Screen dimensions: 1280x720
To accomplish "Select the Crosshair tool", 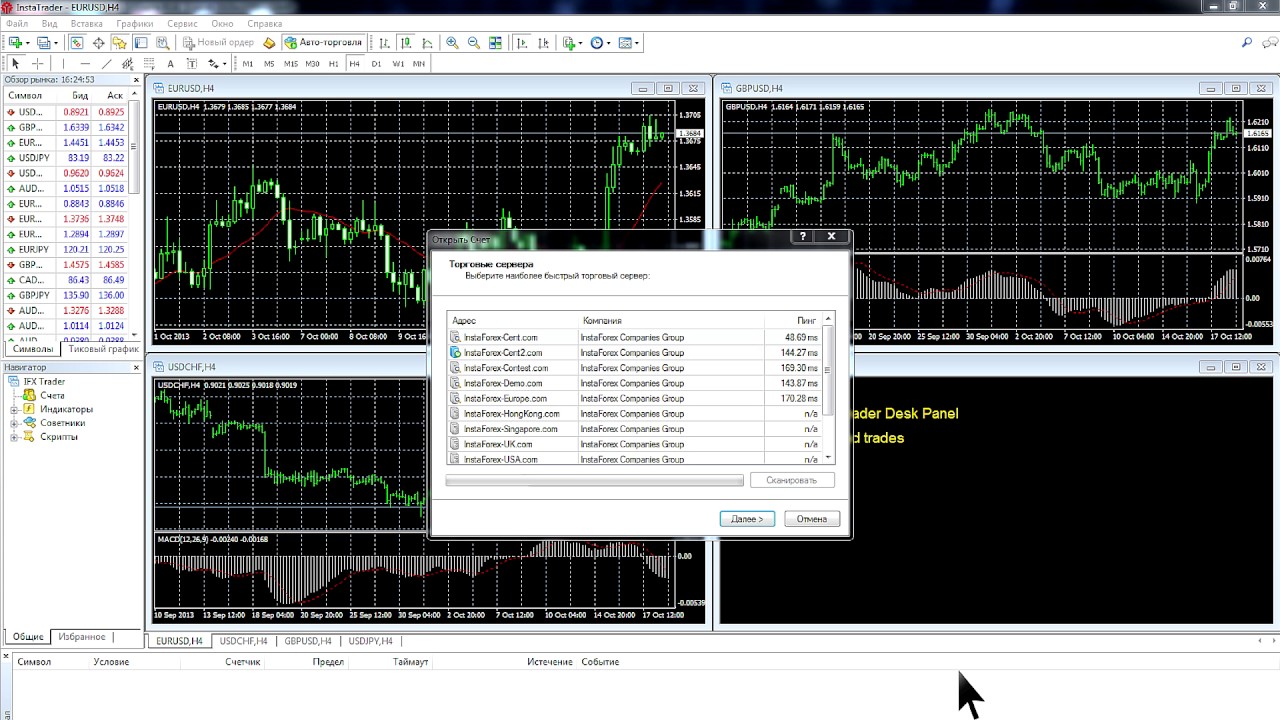I will [37, 64].
